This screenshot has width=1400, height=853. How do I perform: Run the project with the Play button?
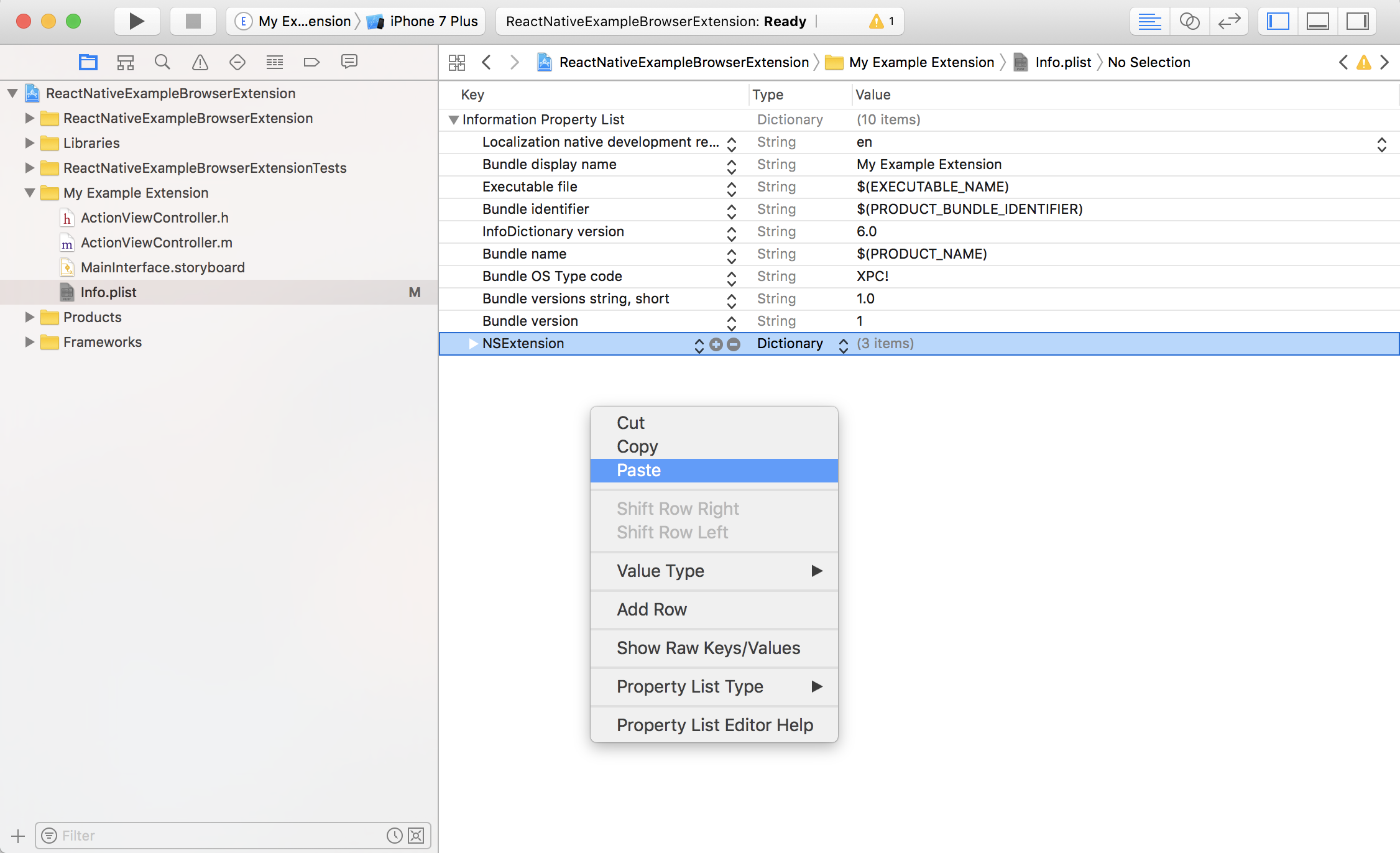pyautogui.click(x=137, y=21)
